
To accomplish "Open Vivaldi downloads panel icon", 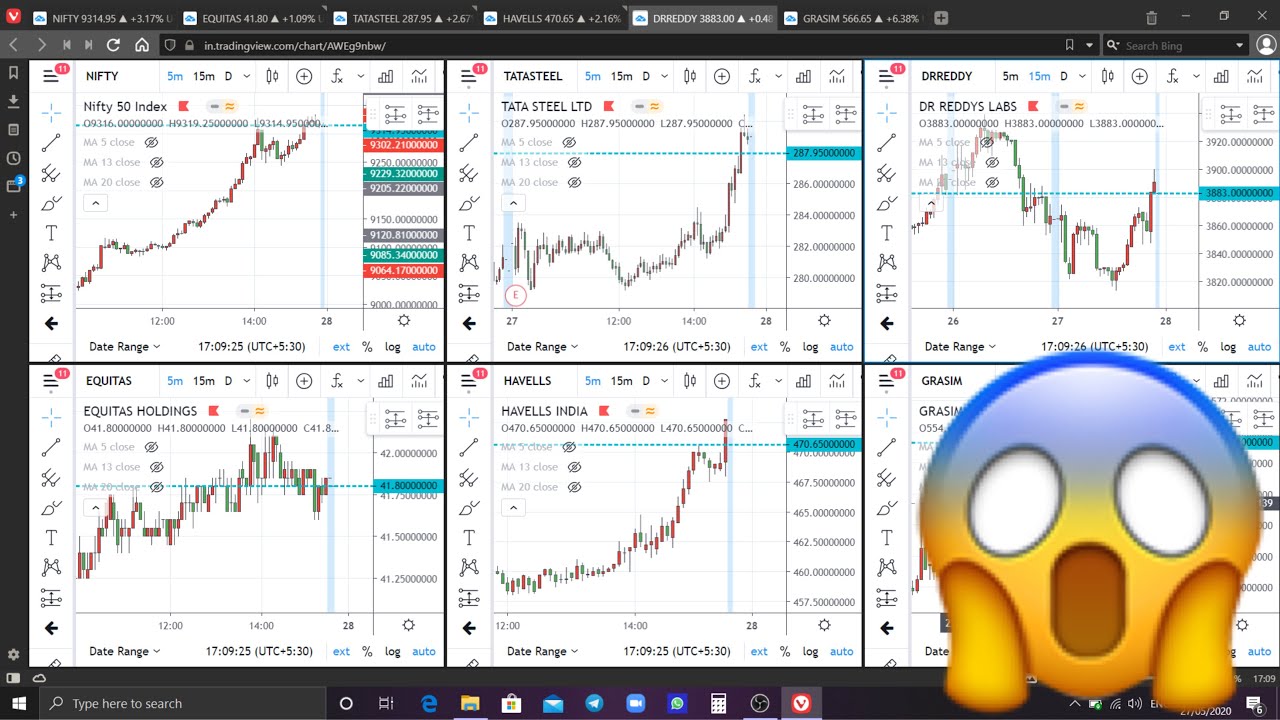I will (x=13, y=101).
